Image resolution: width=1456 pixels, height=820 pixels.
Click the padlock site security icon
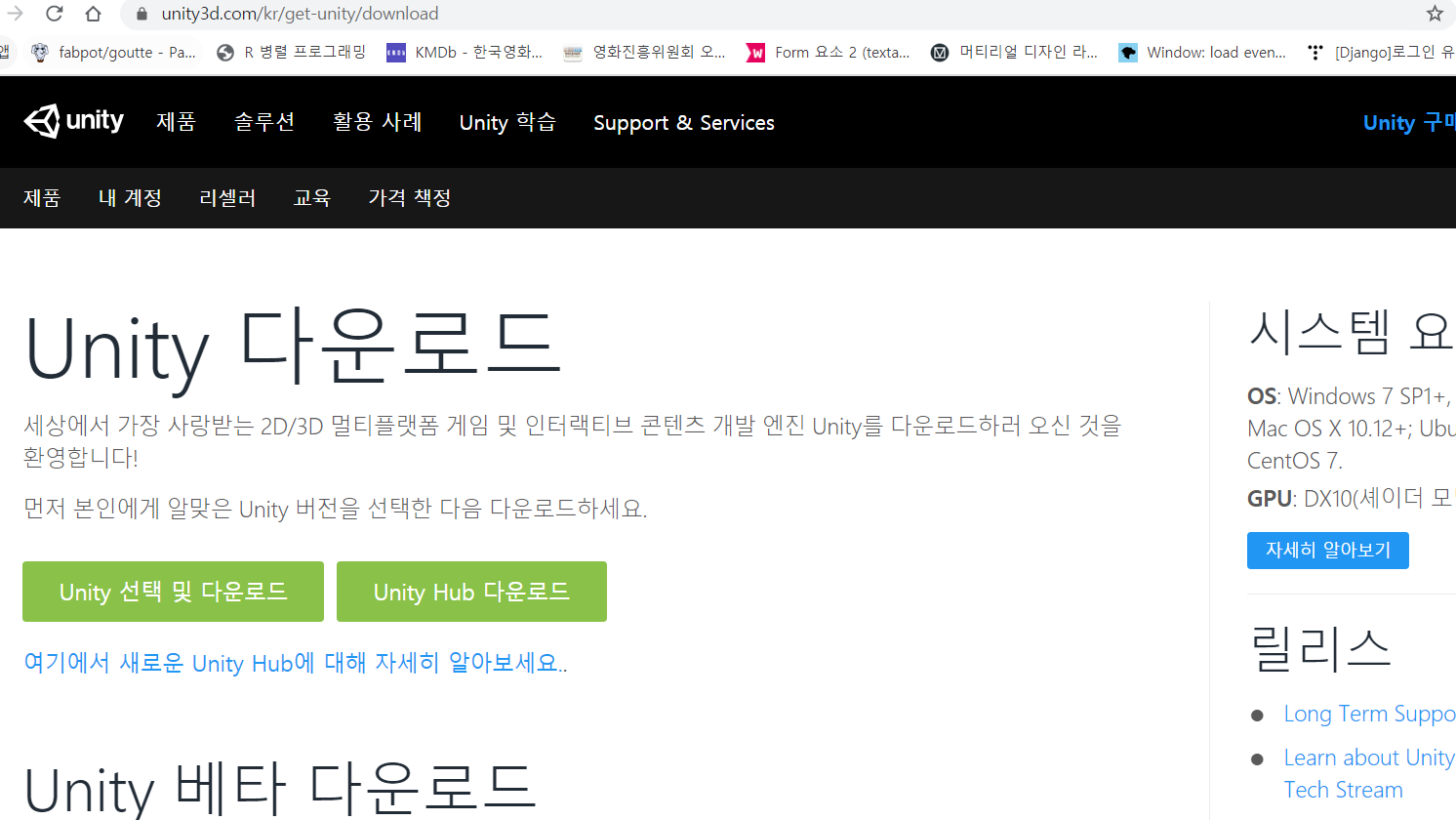coord(142,14)
